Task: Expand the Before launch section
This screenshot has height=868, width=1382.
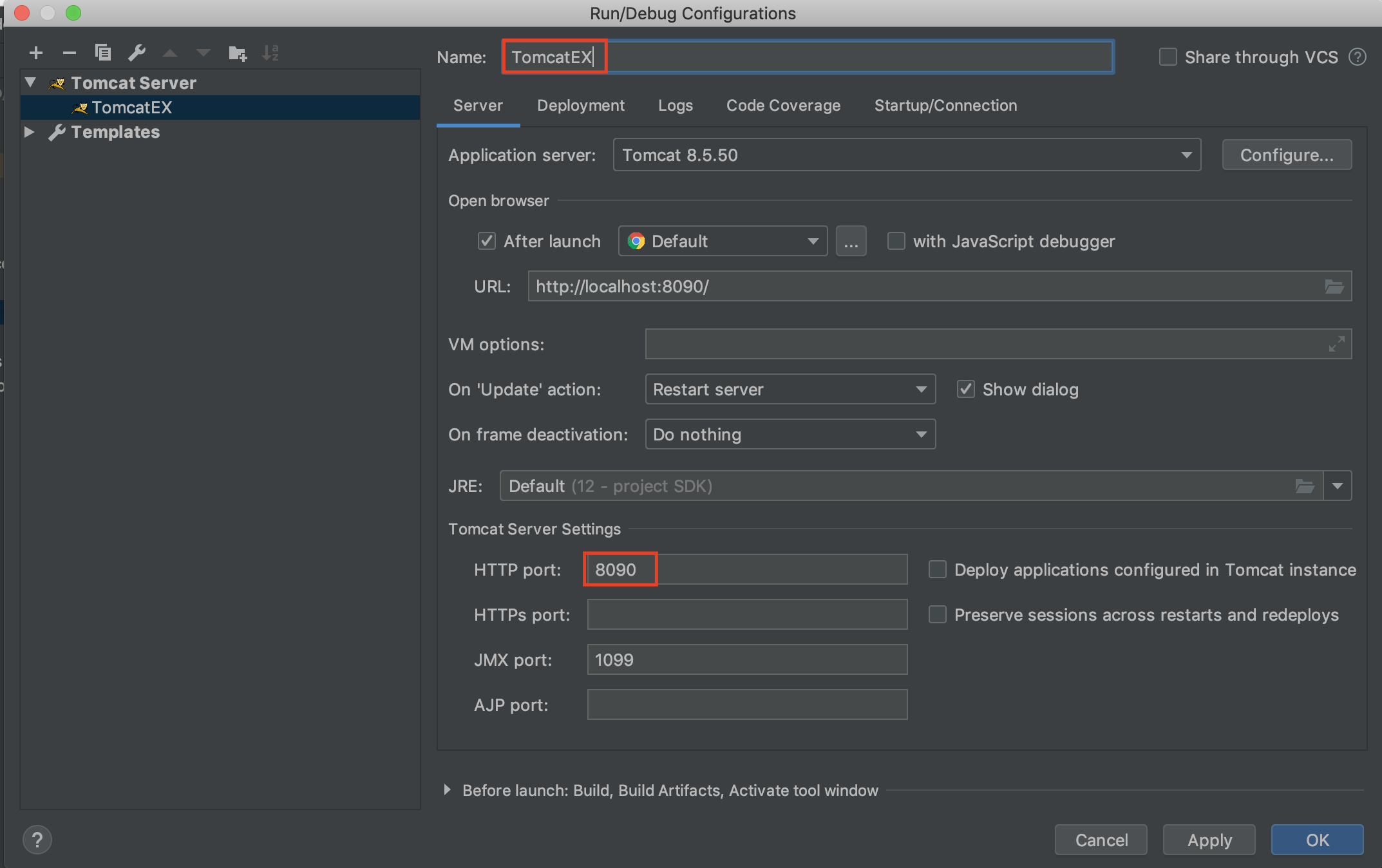Action: point(447,790)
